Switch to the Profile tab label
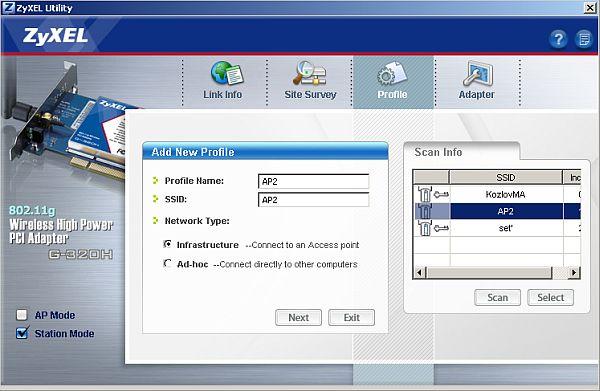The width and height of the screenshot is (600, 391). tap(392, 94)
